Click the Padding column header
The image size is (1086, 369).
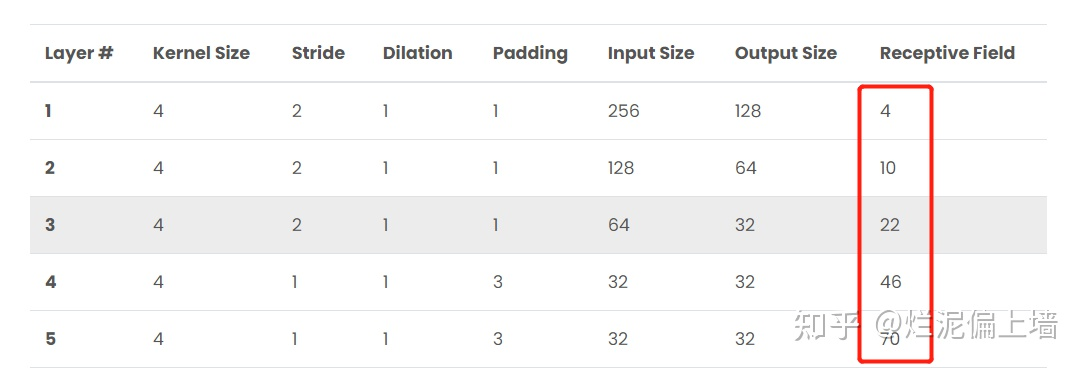pos(530,53)
